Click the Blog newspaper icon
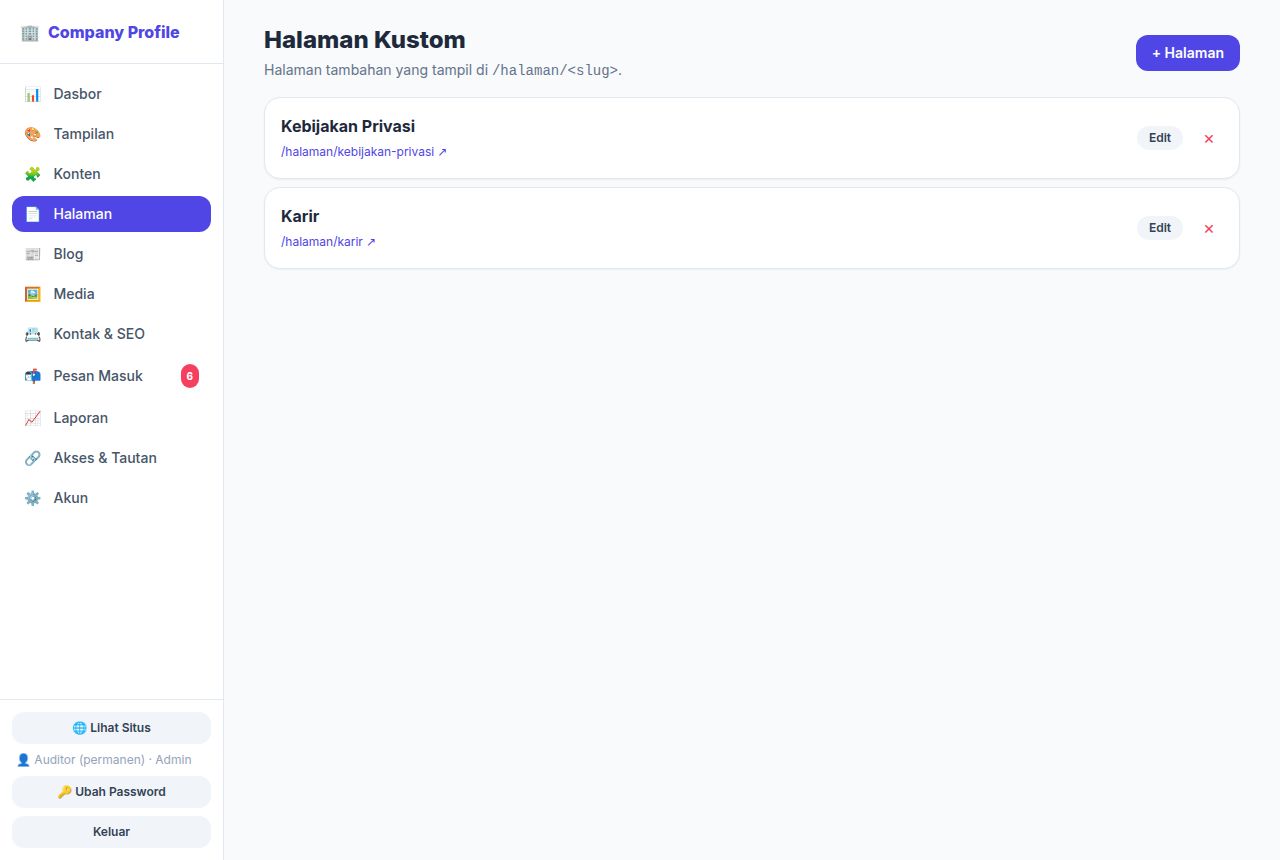The width and height of the screenshot is (1280, 860). pos(32,254)
